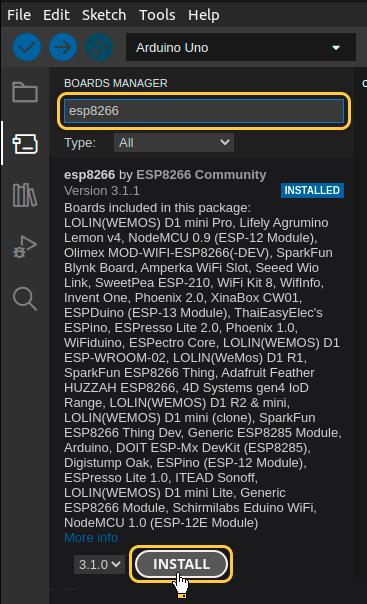This screenshot has height=604, width=367.
Task: Toggle the Boards Manager sidebar icon
Action: coord(25,144)
